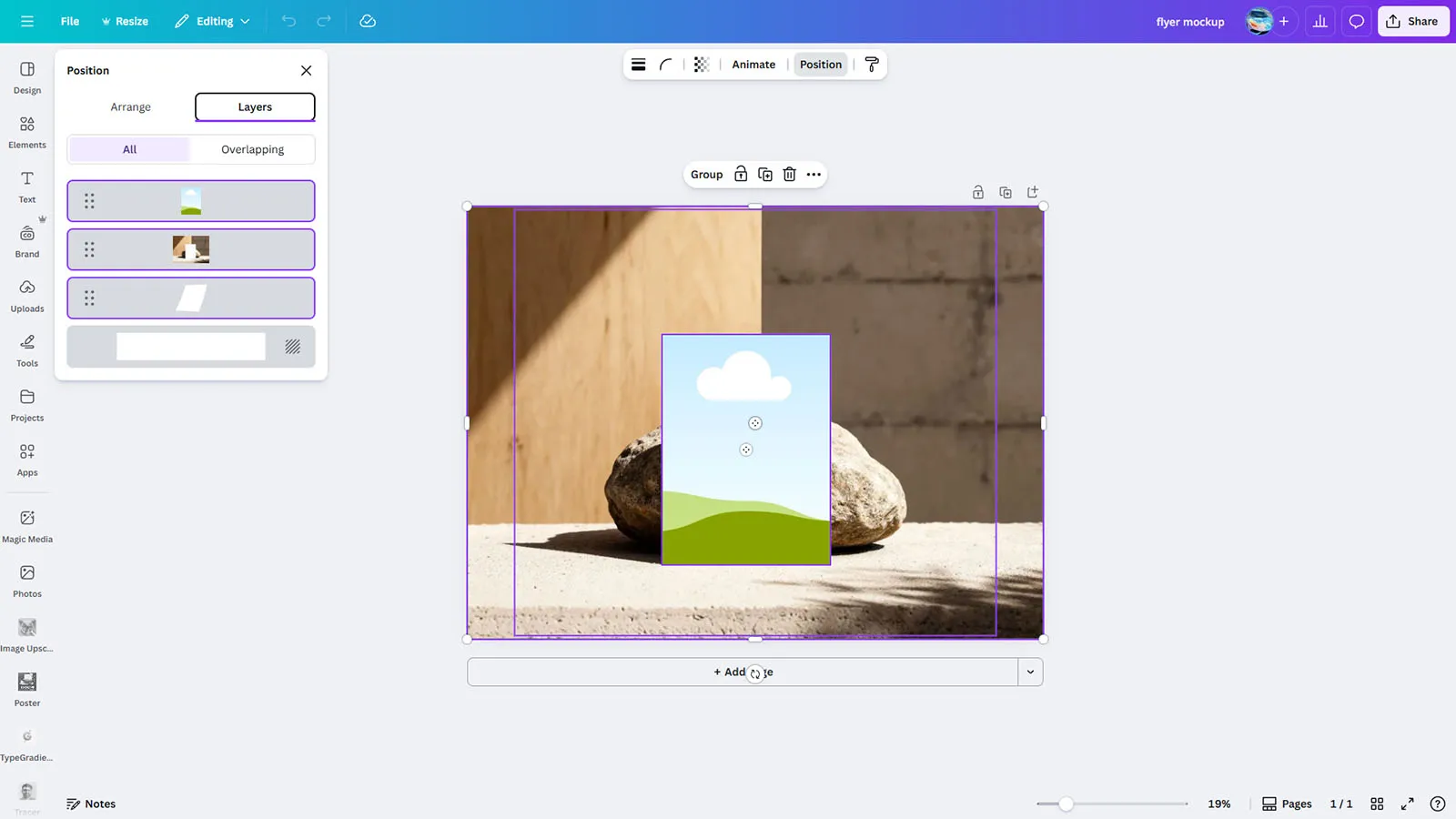Open the more options ellipsis menu

click(x=814, y=175)
